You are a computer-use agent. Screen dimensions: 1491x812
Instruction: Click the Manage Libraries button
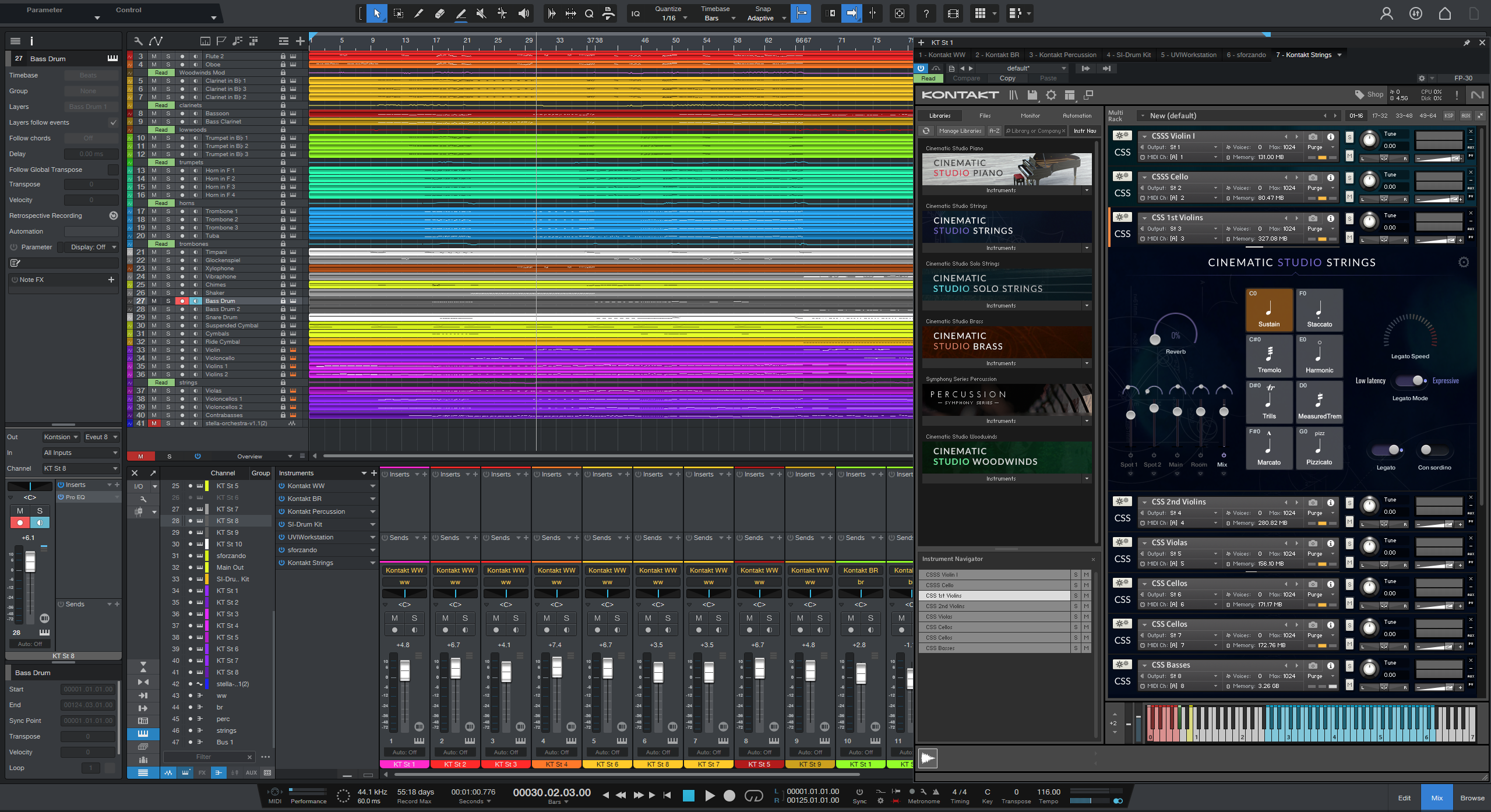(x=960, y=131)
